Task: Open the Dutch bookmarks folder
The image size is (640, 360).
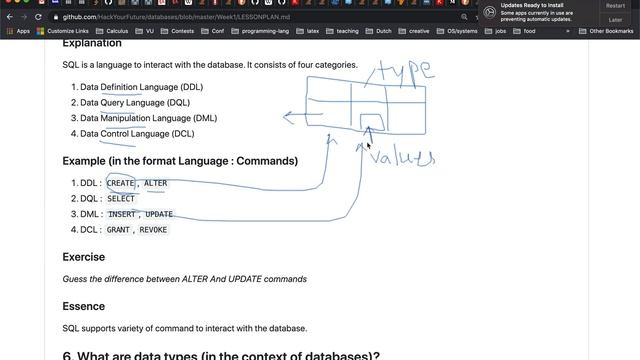Action: pyautogui.click(x=378, y=31)
